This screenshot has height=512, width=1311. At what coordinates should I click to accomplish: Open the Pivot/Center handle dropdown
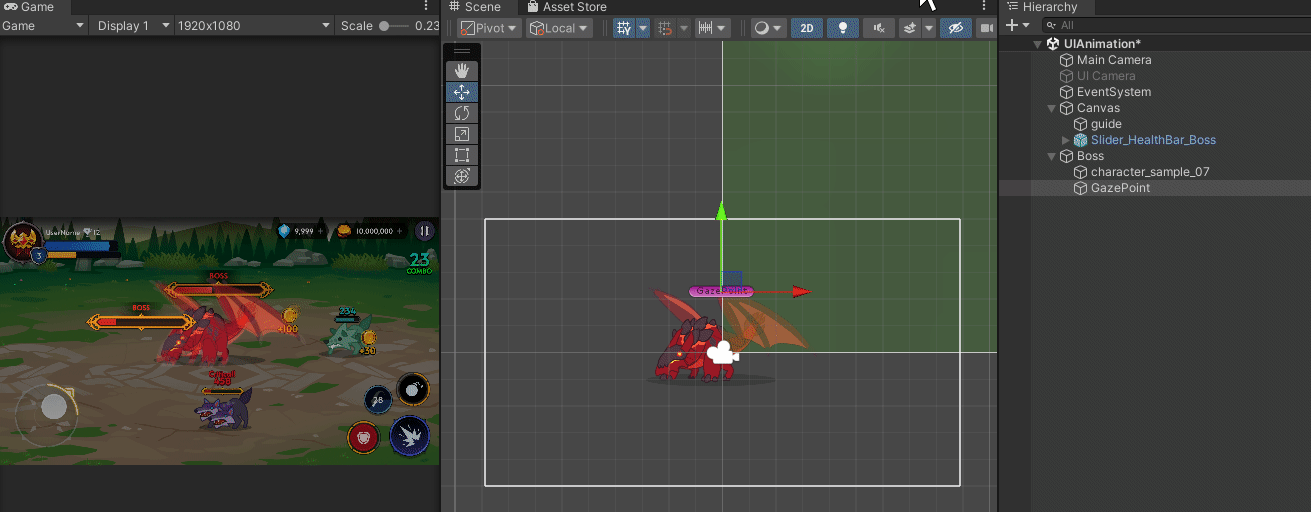tap(488, 28)
